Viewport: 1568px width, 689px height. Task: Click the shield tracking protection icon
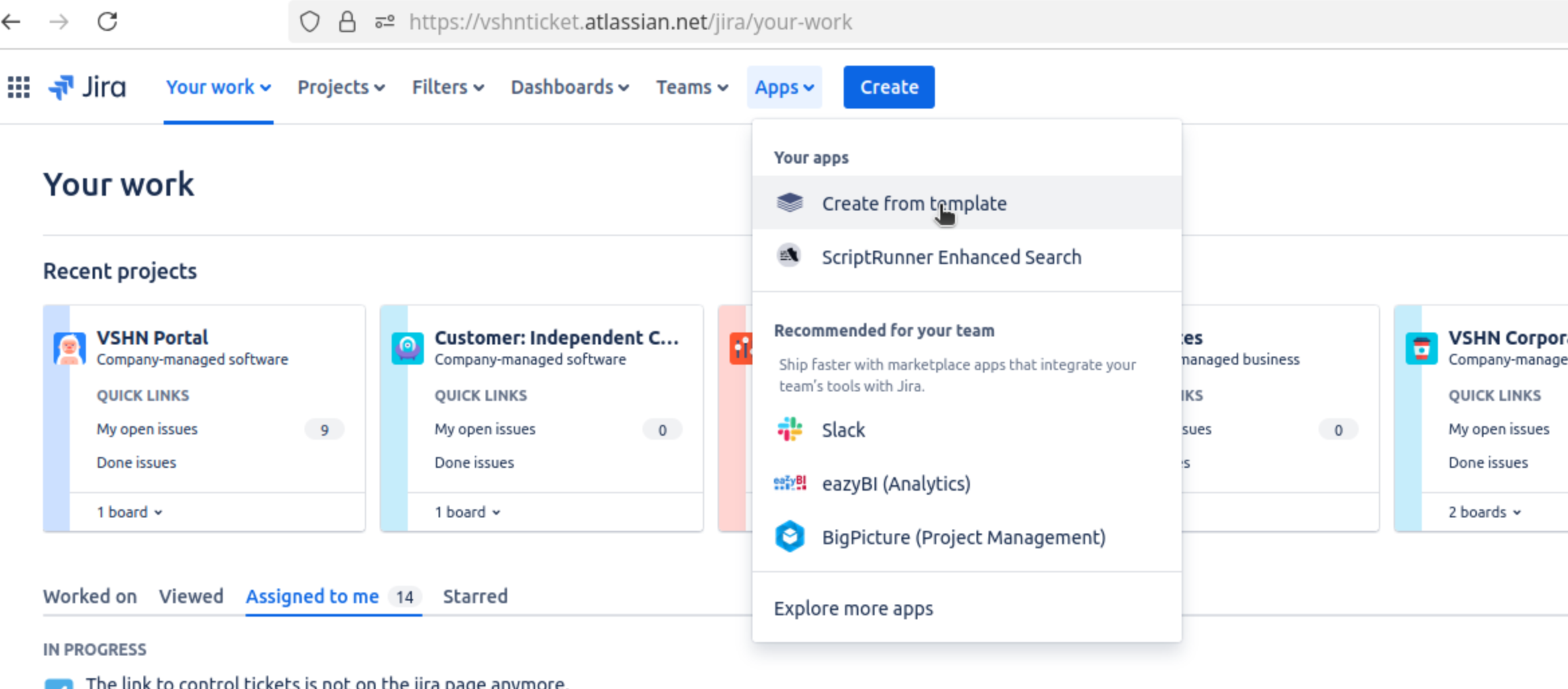coord(309,21)
